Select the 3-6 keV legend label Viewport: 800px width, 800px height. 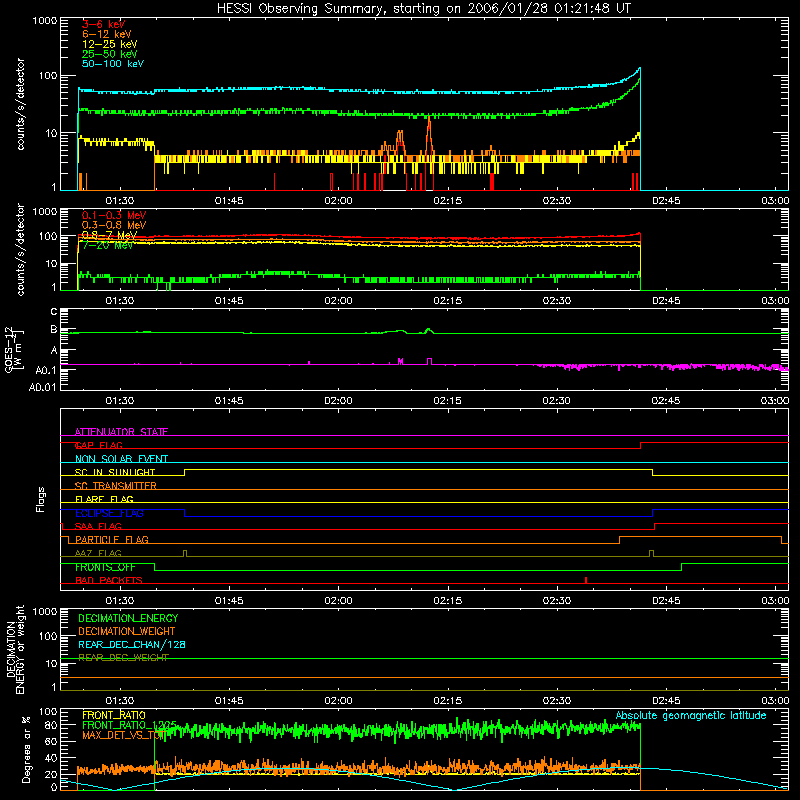[x=103, y=24]
